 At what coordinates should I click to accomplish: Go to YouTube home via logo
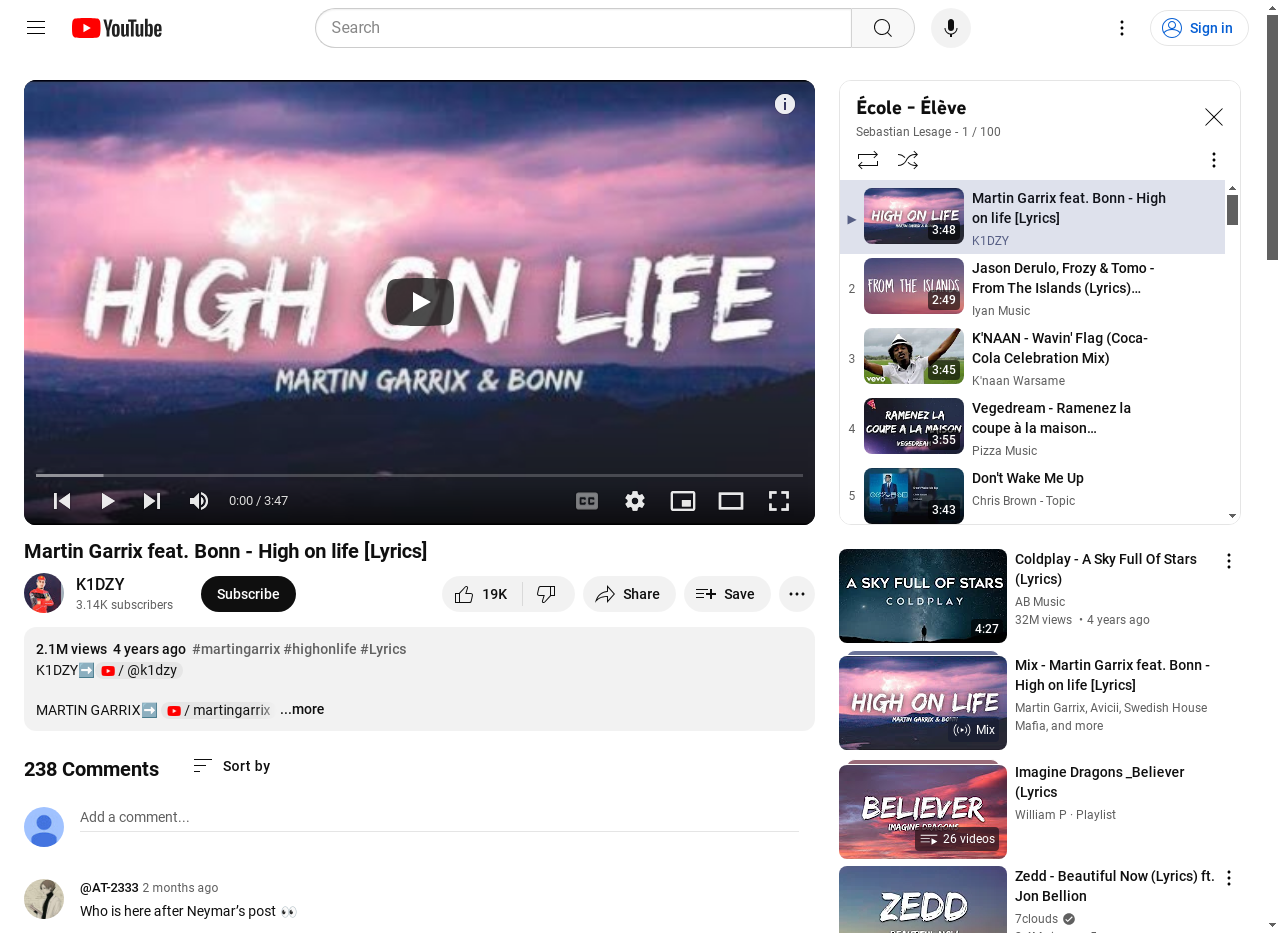(117, 28)
